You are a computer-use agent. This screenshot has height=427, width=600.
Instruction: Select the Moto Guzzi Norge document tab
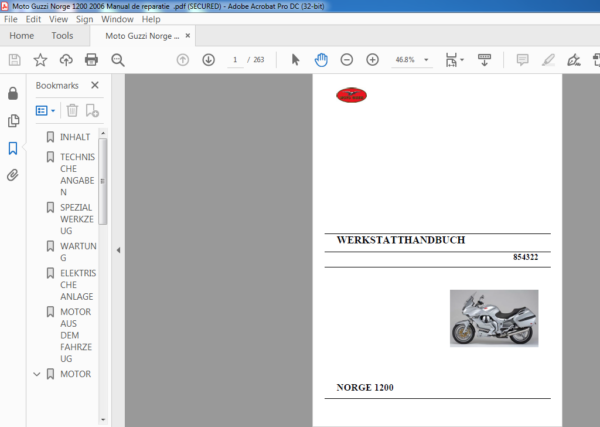pyautogui.click(x=142, y=36)
